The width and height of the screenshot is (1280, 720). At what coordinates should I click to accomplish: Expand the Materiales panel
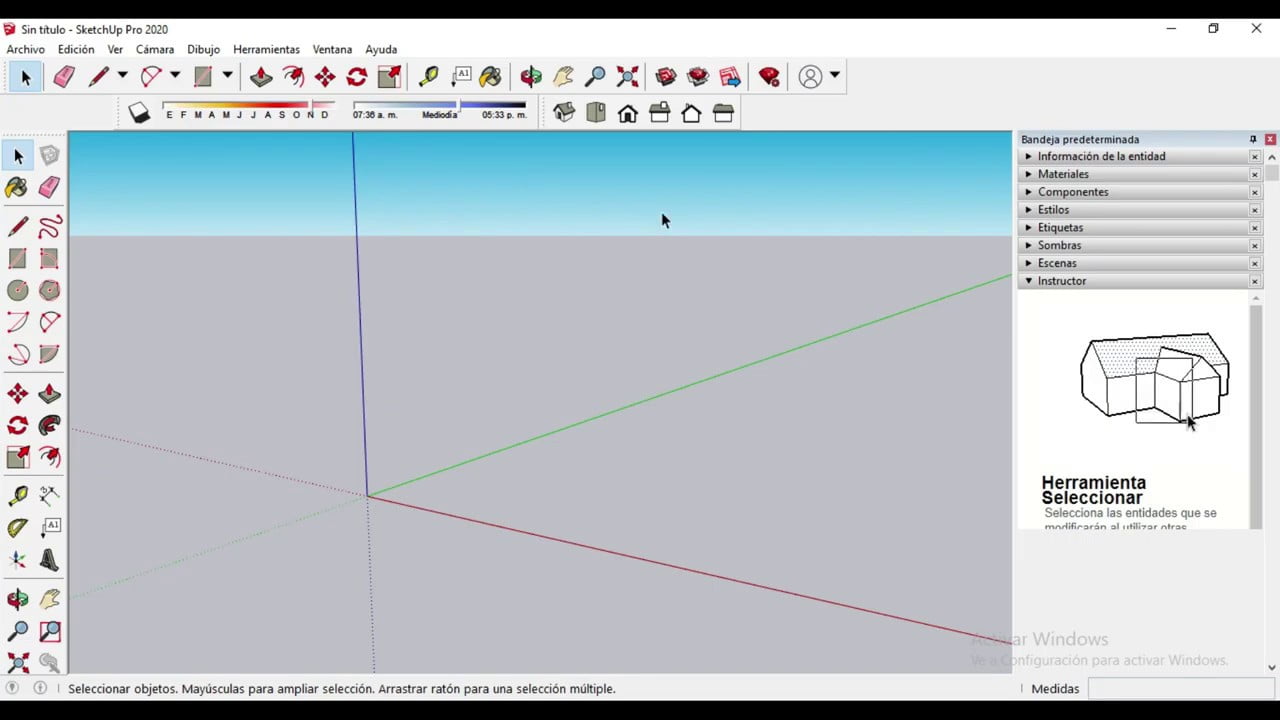point(1028,174)
